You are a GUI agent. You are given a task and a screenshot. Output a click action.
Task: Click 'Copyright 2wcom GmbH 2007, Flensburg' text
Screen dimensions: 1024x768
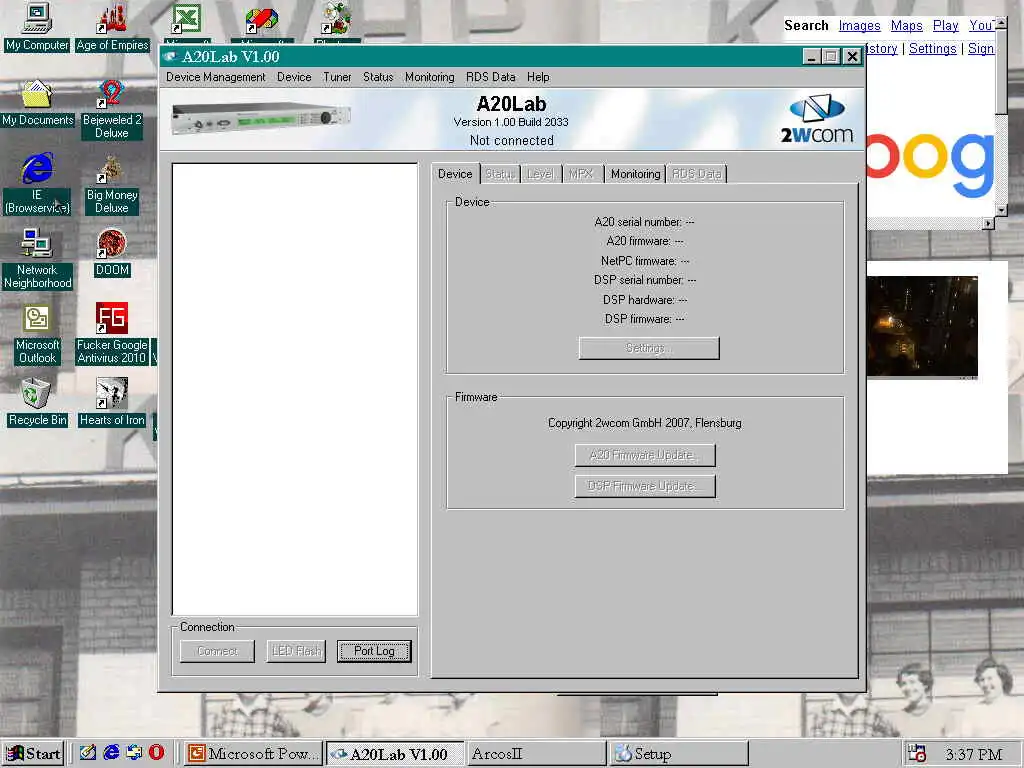click(x=645, y=423)
